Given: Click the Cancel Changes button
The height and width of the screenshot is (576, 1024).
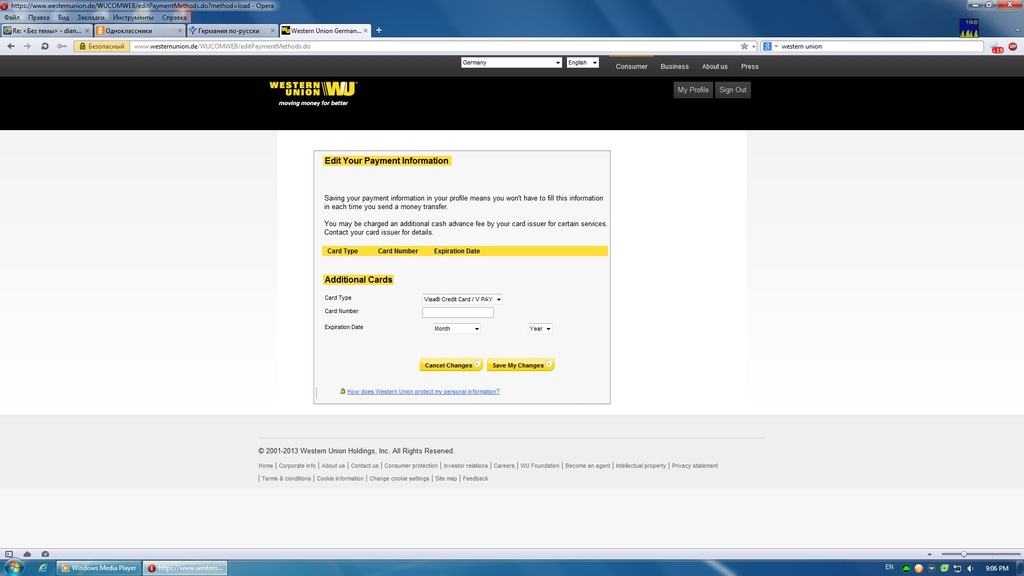Looking at the screenshot, I should (451, 365).
